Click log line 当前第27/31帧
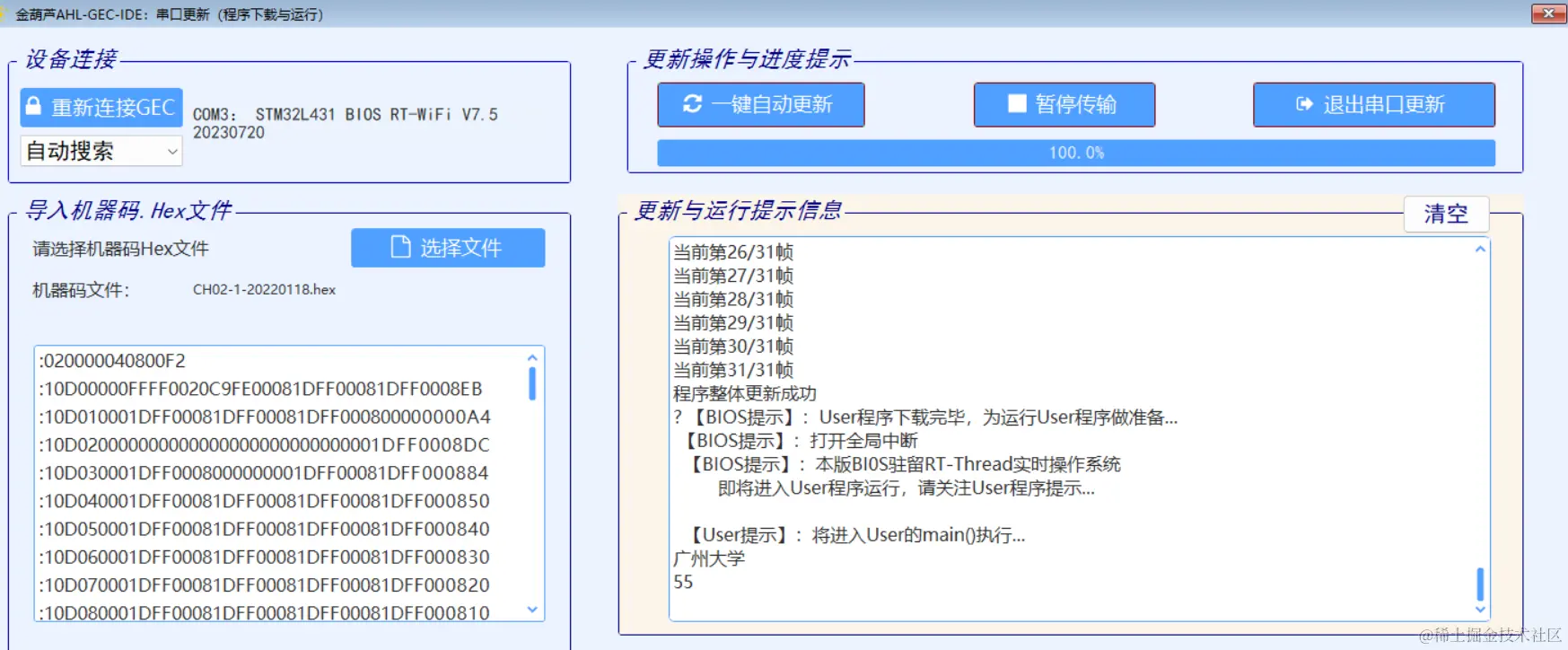 (733, 276)
